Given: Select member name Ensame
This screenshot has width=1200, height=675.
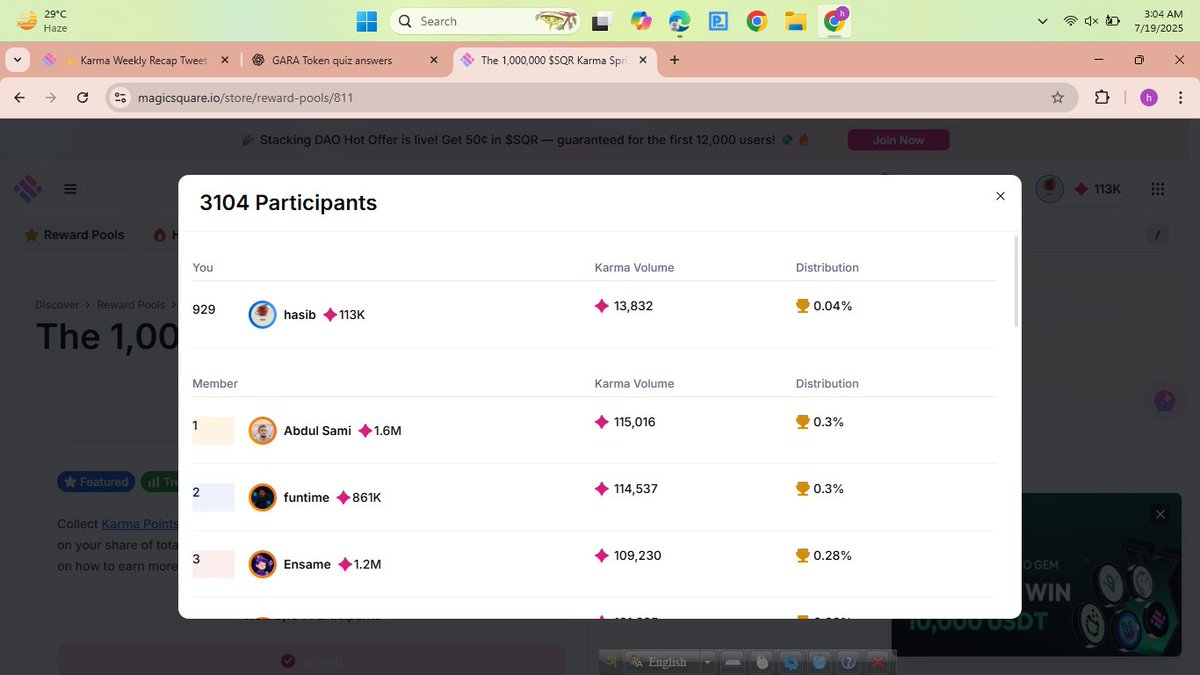Looking at the screenshot, I should [307, 564].
